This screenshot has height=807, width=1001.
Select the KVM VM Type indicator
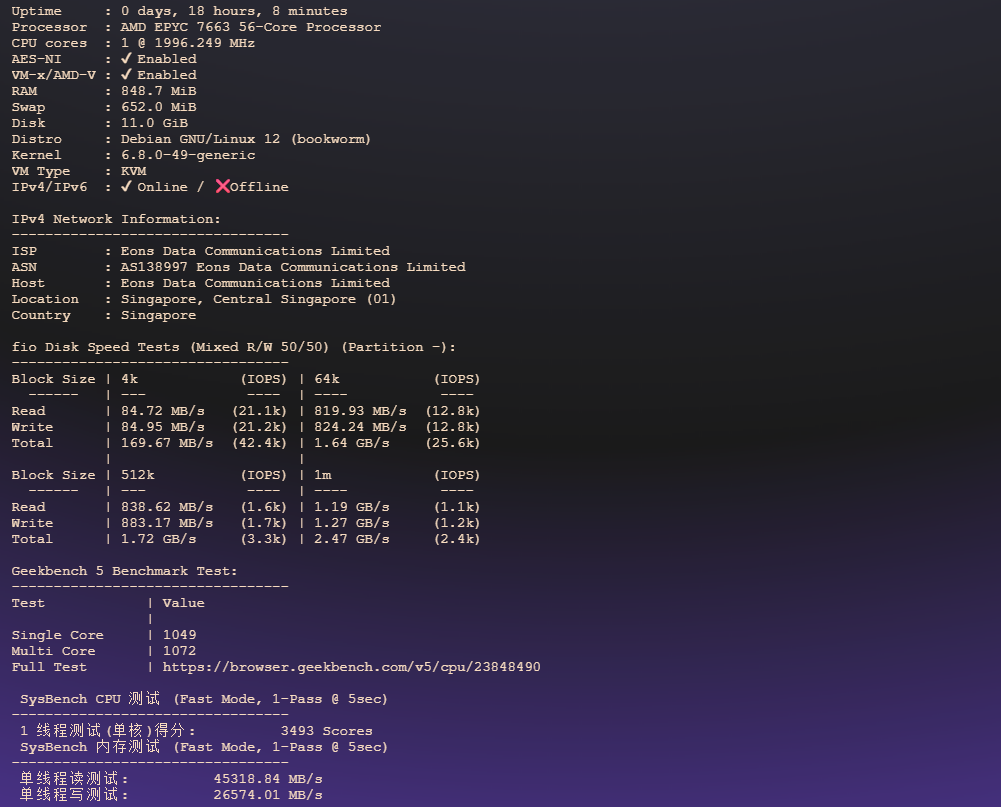[132, 170]
